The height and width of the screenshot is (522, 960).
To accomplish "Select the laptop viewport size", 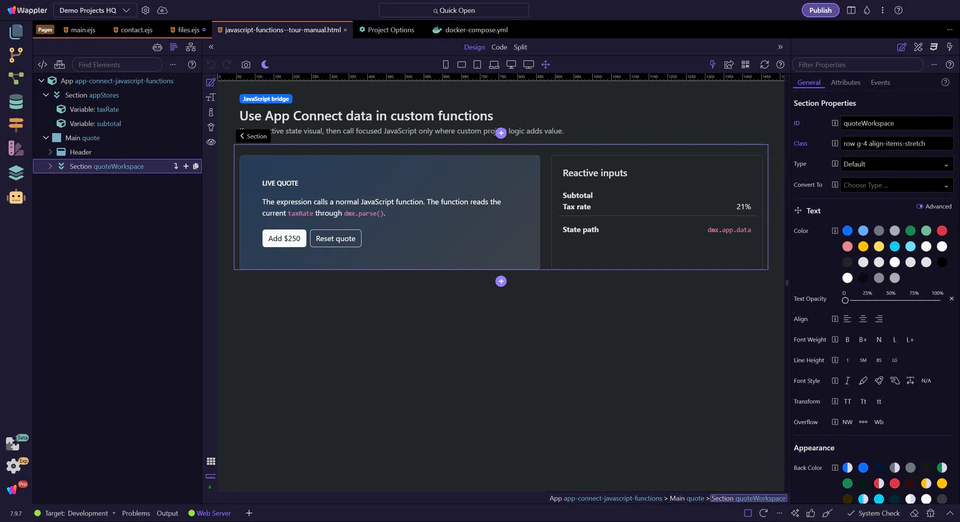I will click(494, 64).
